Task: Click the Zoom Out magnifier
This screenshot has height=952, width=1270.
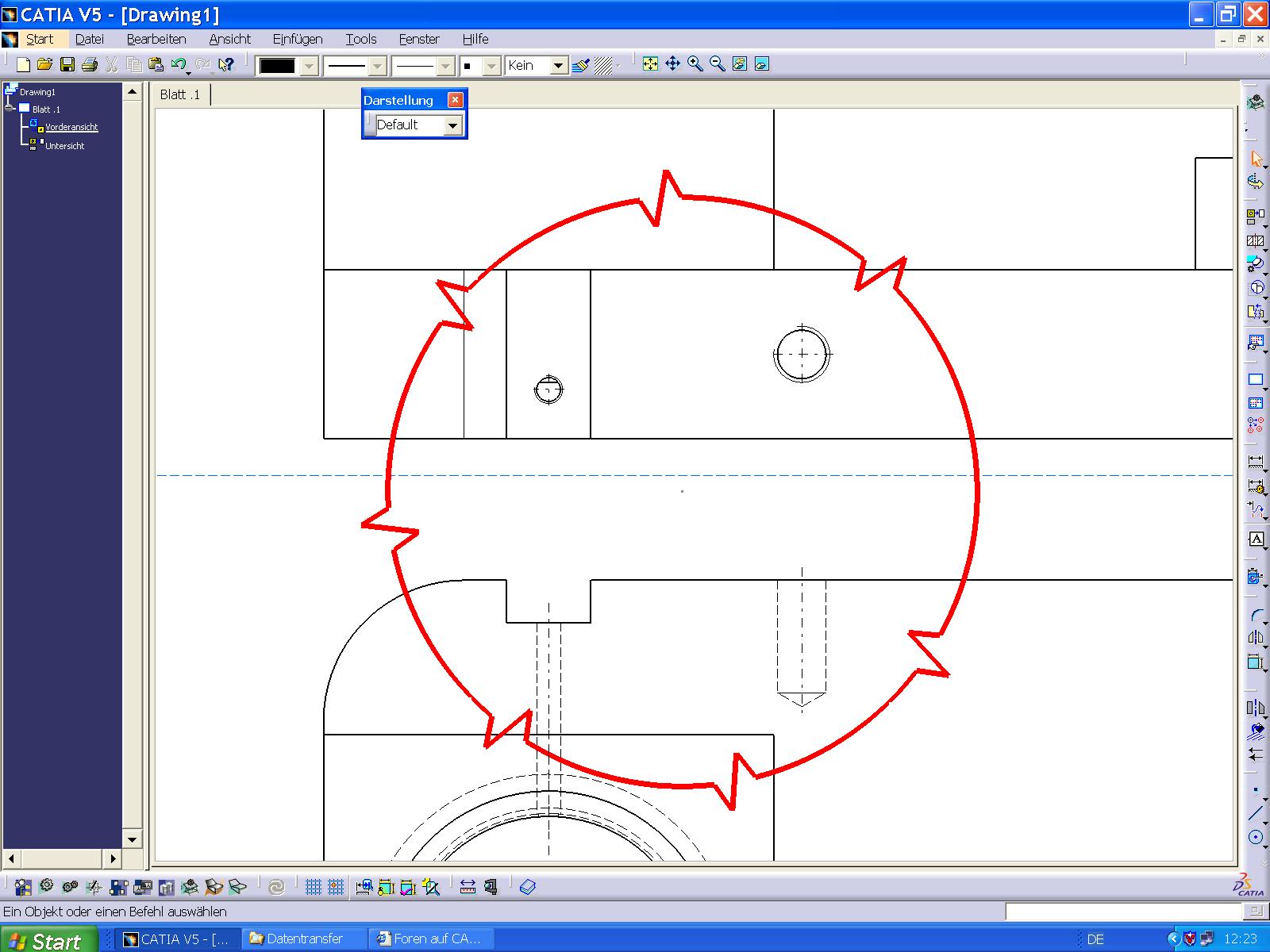Action: (x=718, y=64)
